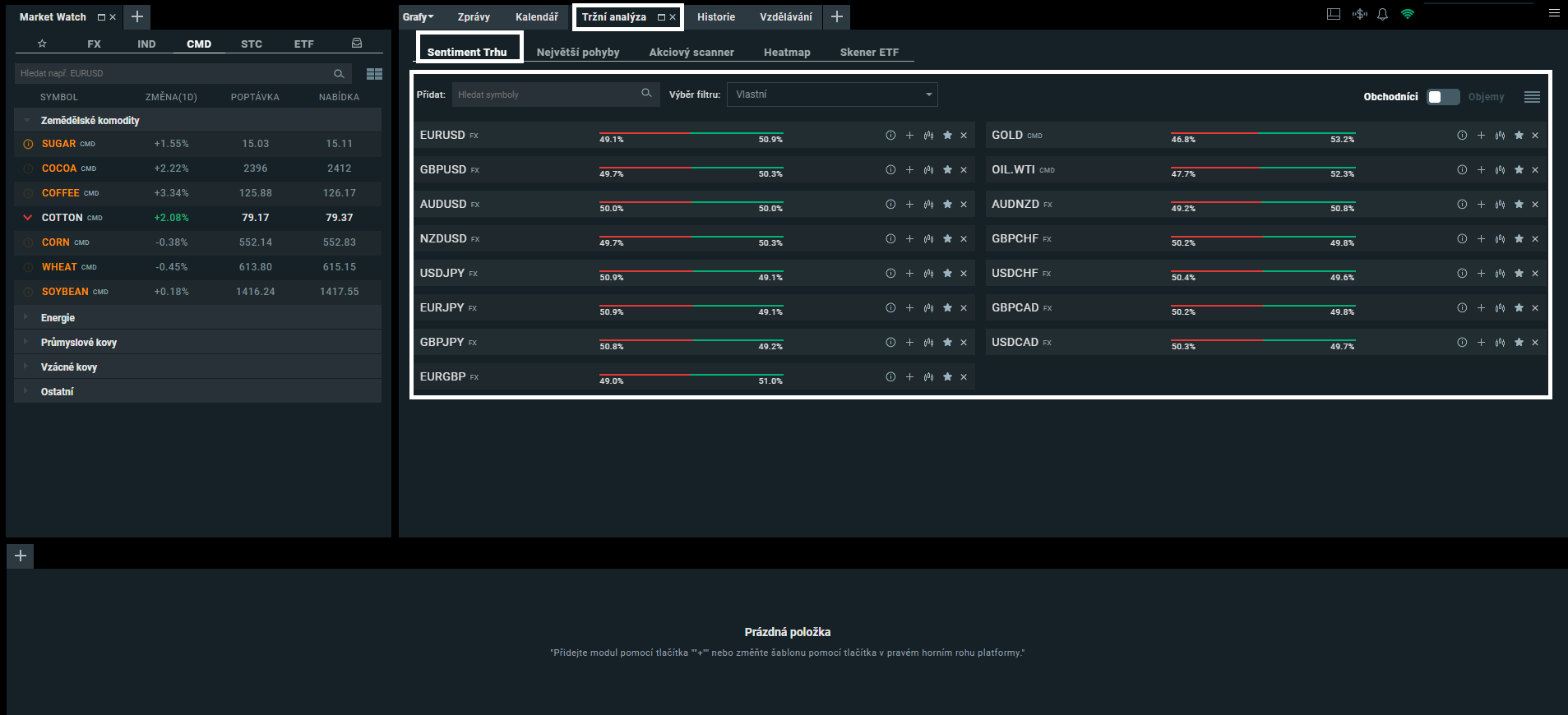
Task: Click the dollar price alert icon
Action: (x=1359, y=15)
